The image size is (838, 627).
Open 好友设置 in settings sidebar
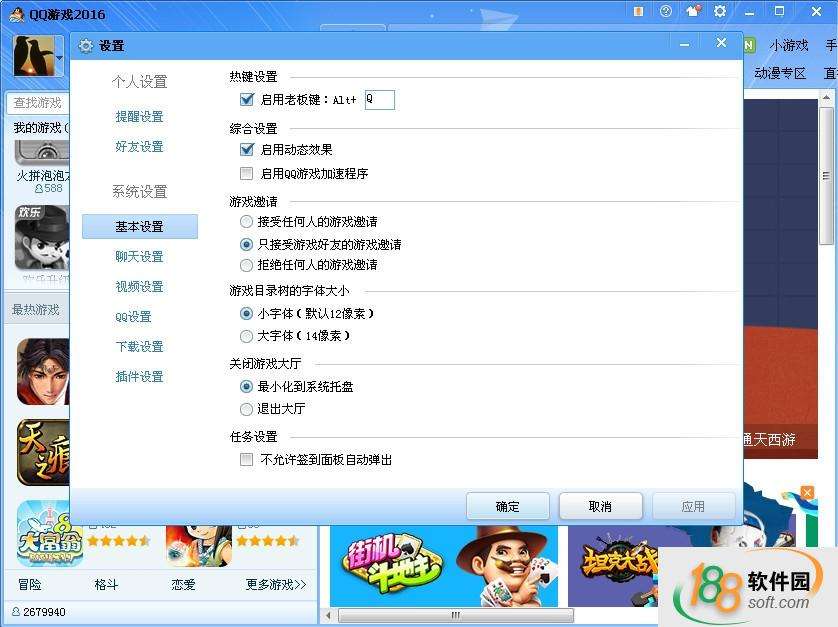[139, 146]
